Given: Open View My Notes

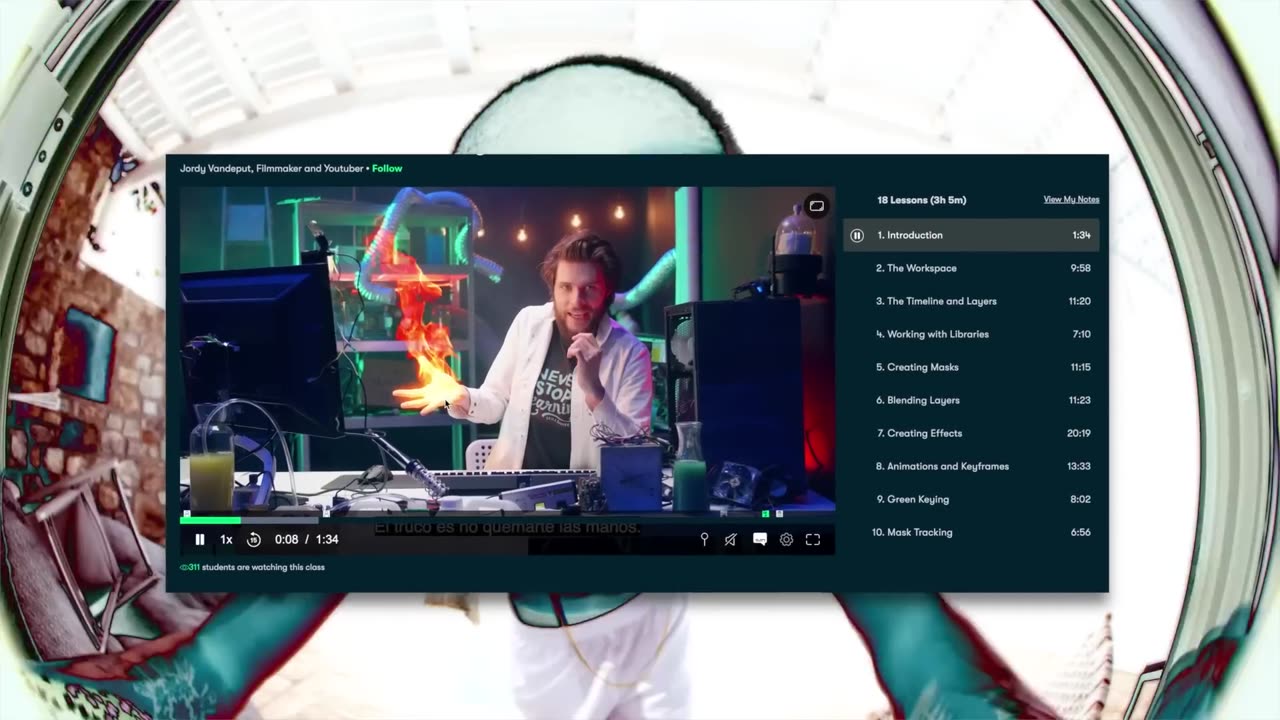Looking at the screenshot, I should click(x=1071, y=199).
